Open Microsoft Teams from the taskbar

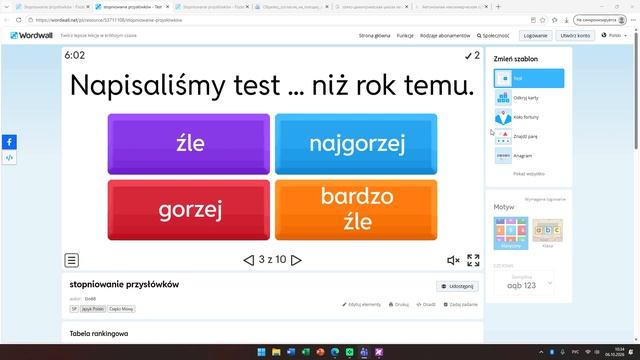pyautogui.click(x=364, y=352)
